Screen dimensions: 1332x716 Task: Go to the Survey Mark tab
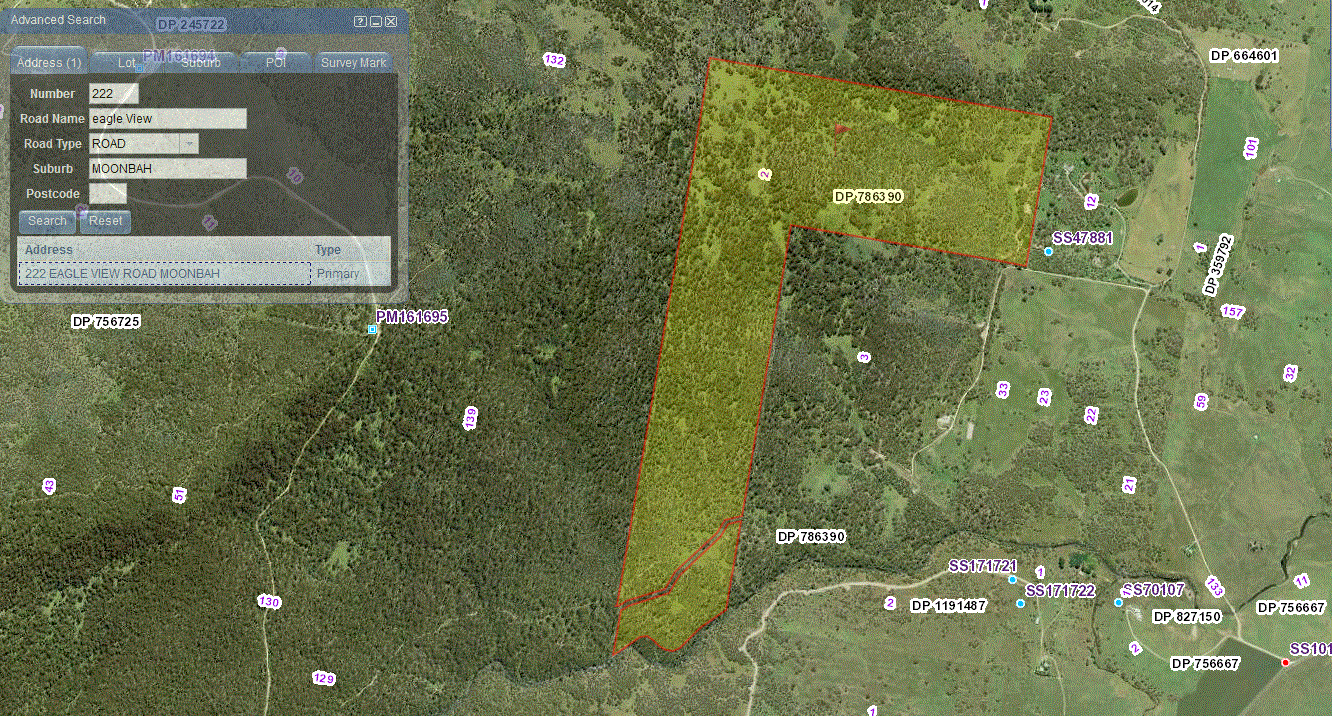353,62
